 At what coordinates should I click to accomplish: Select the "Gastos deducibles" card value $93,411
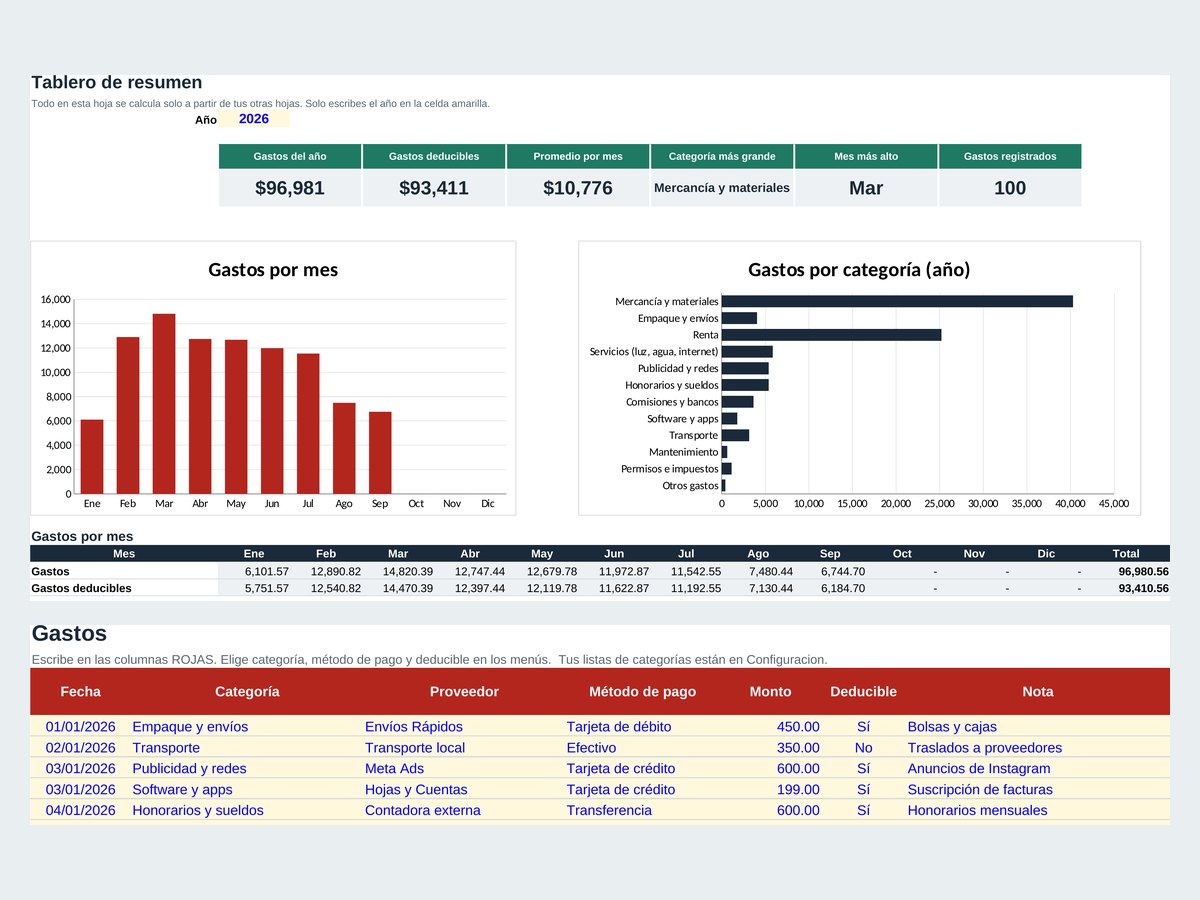[434, 188]
